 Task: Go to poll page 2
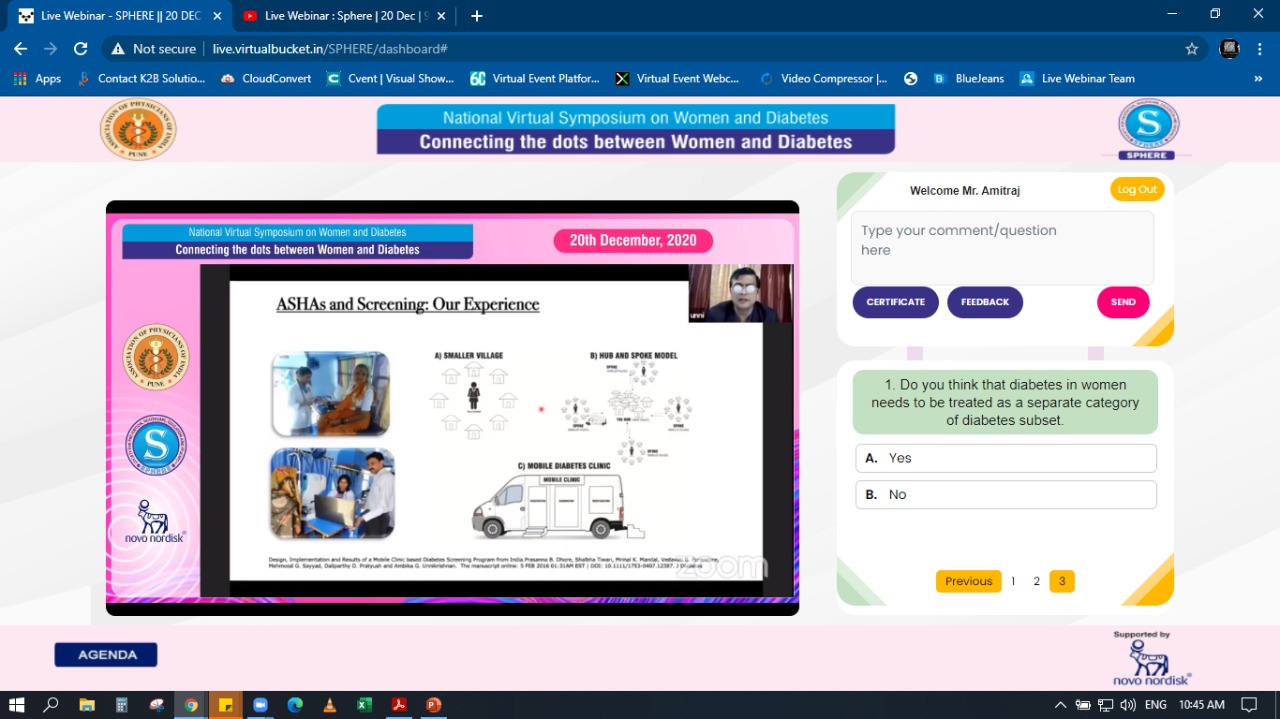pos(1036,581)
